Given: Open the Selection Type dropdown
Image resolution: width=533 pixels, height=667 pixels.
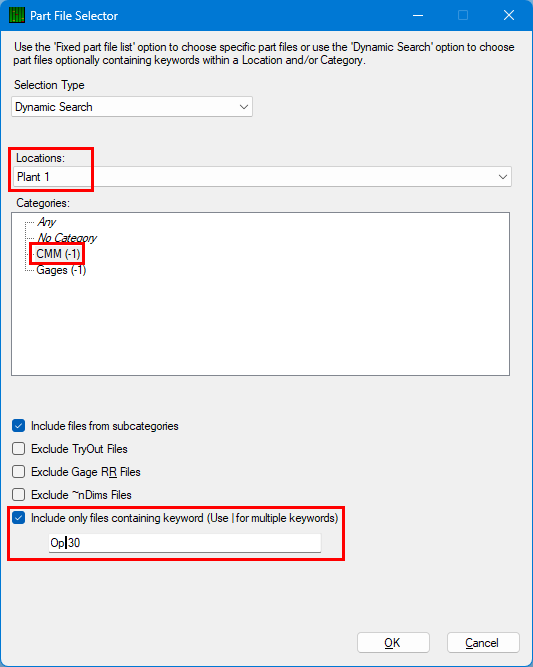Looking at the screenshot, I should 132,107.
